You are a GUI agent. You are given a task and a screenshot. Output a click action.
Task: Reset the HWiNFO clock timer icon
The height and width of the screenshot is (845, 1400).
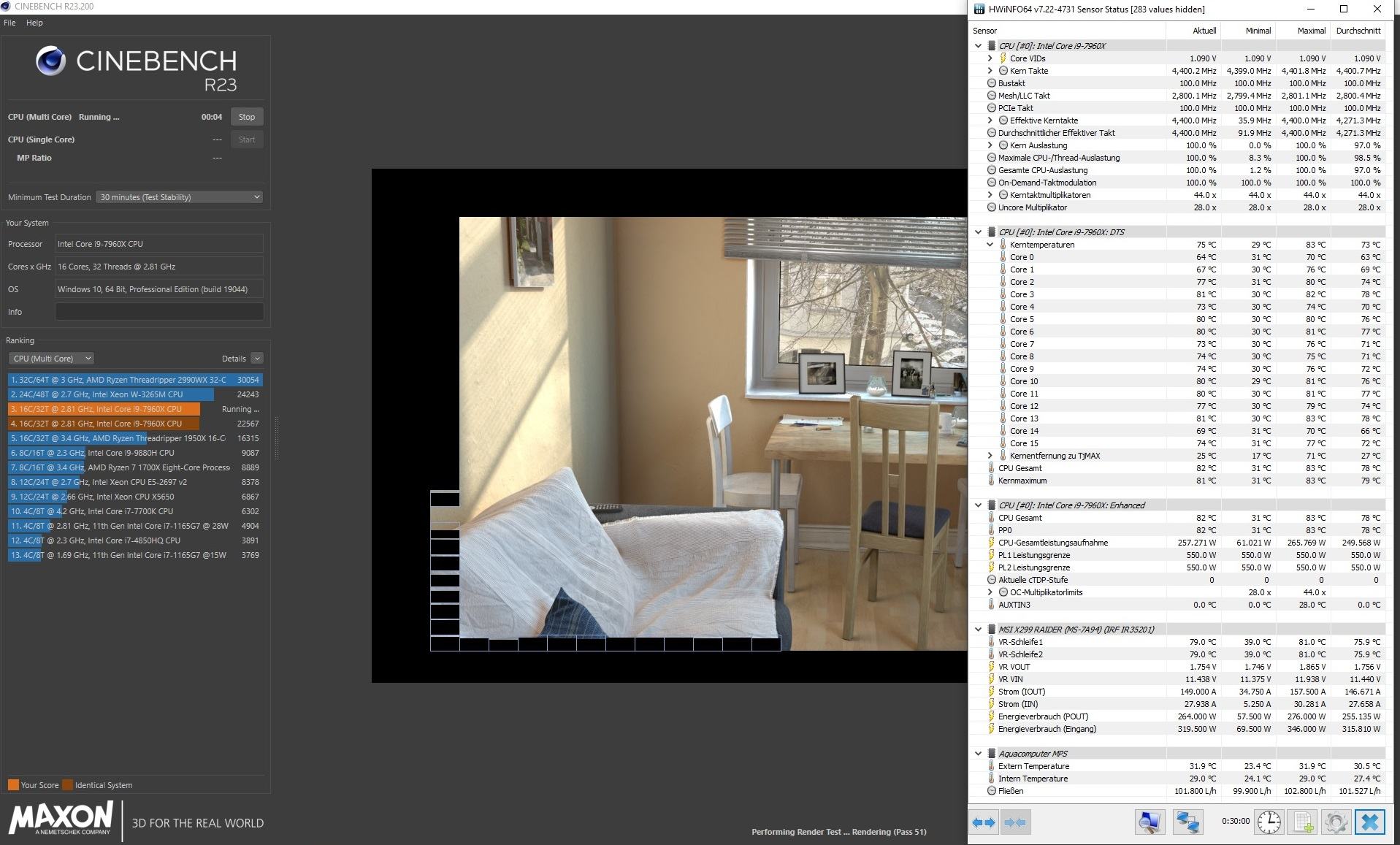1269,822
